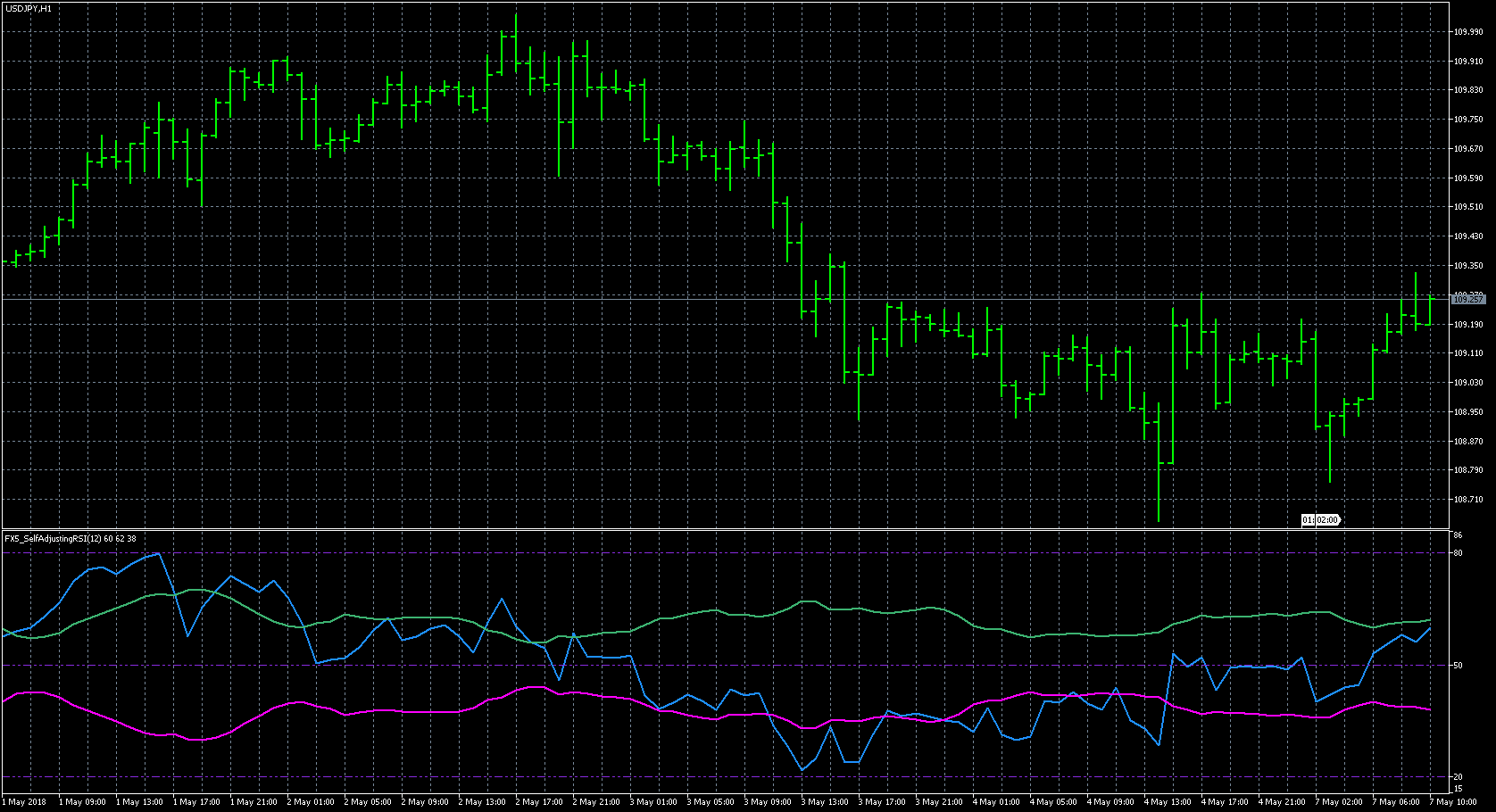The height and width of the screenshot is (812, 1496).
Task: Click the 01:02:00 time marker tag
Action: click(1320, 519)
